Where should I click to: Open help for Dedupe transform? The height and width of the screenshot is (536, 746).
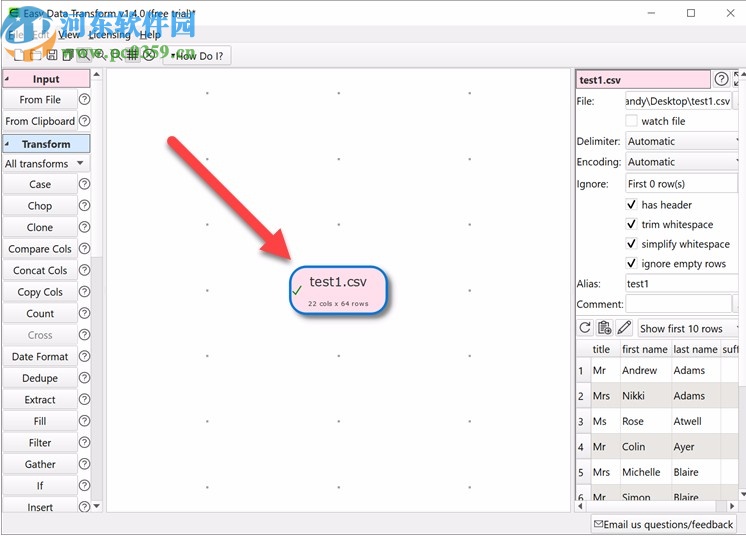coord(84,378)
